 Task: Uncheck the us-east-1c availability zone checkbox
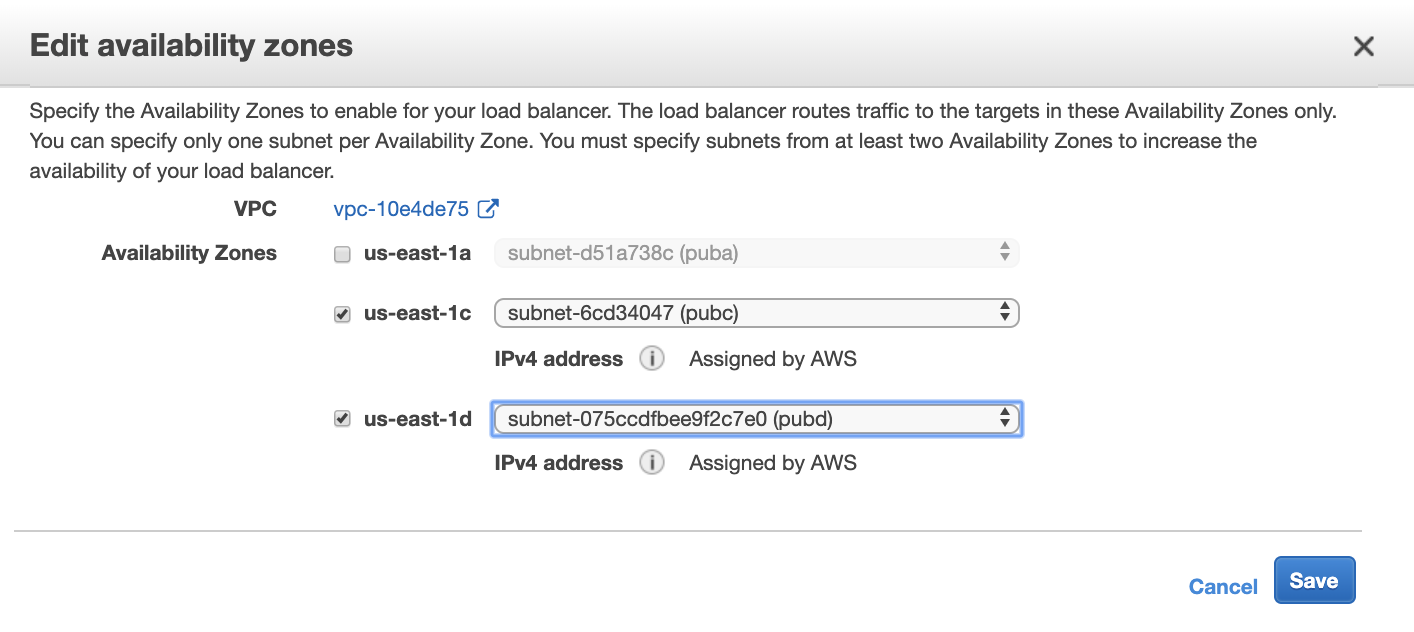tap(342, 314)
